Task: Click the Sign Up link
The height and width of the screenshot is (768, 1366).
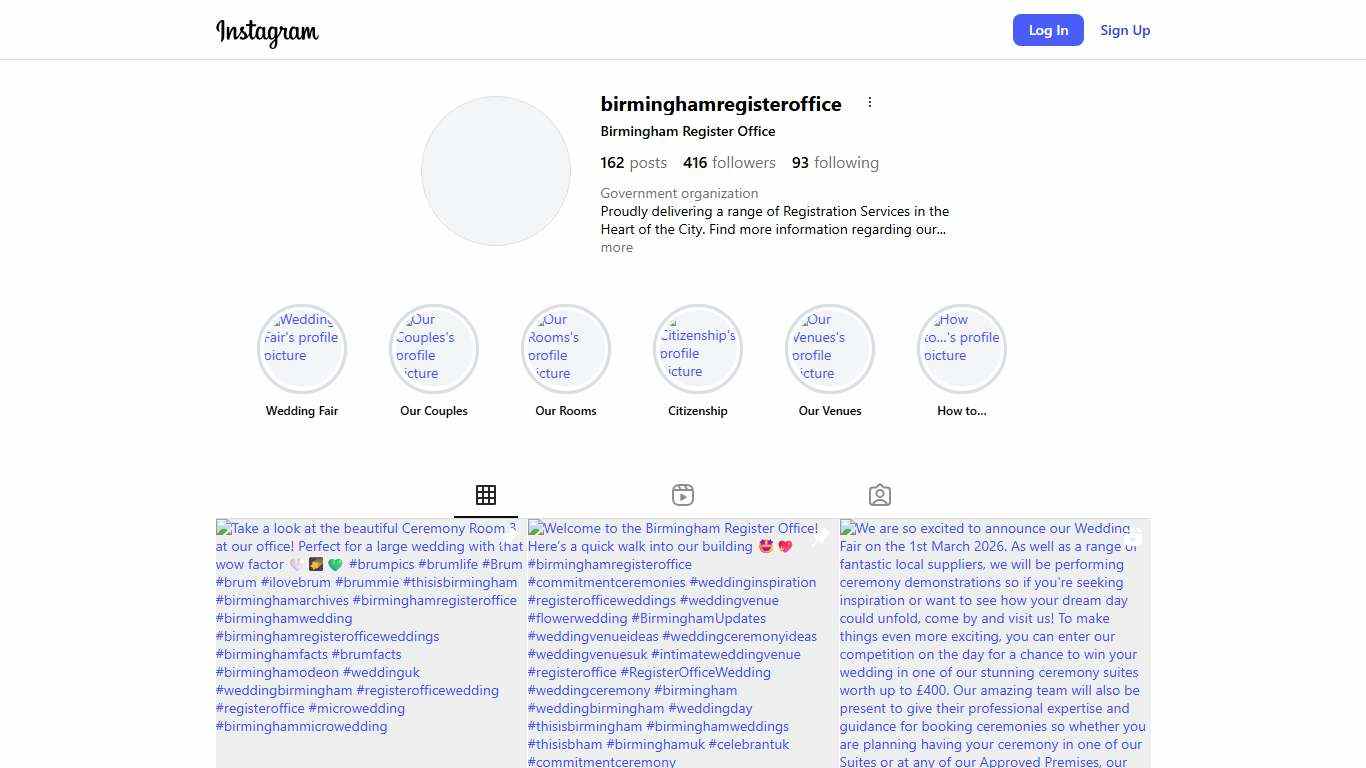Action: 1125,30
